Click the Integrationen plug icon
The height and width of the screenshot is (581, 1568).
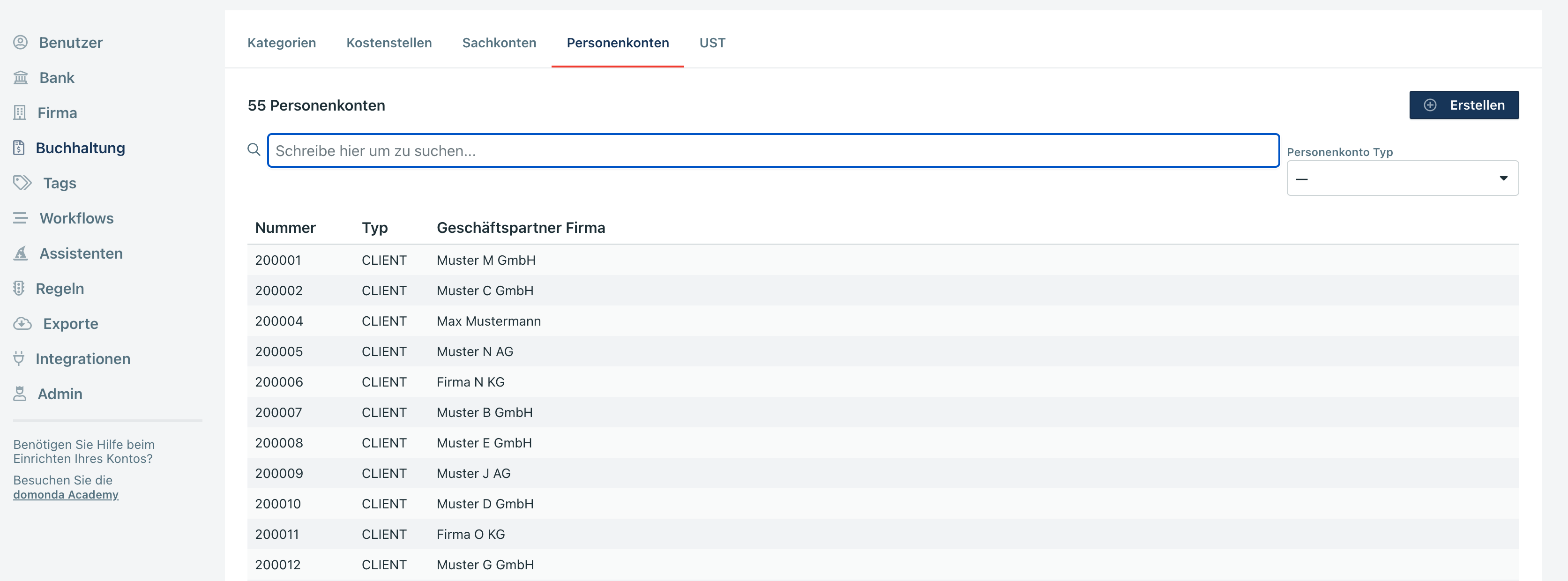click(x=20, y=359)
